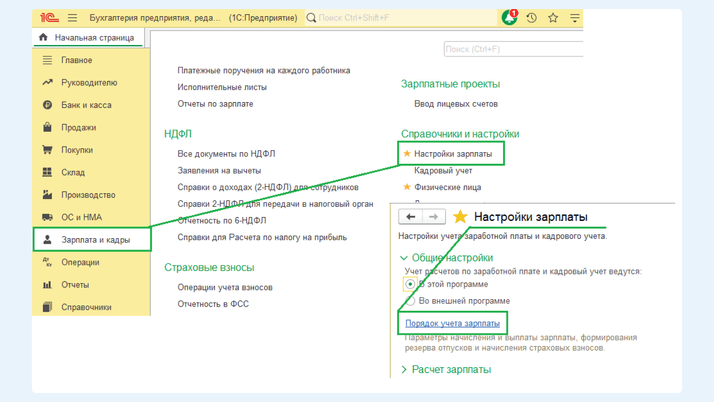
Task: Click the Зарплата и кадры person icon
Action: 47,239
